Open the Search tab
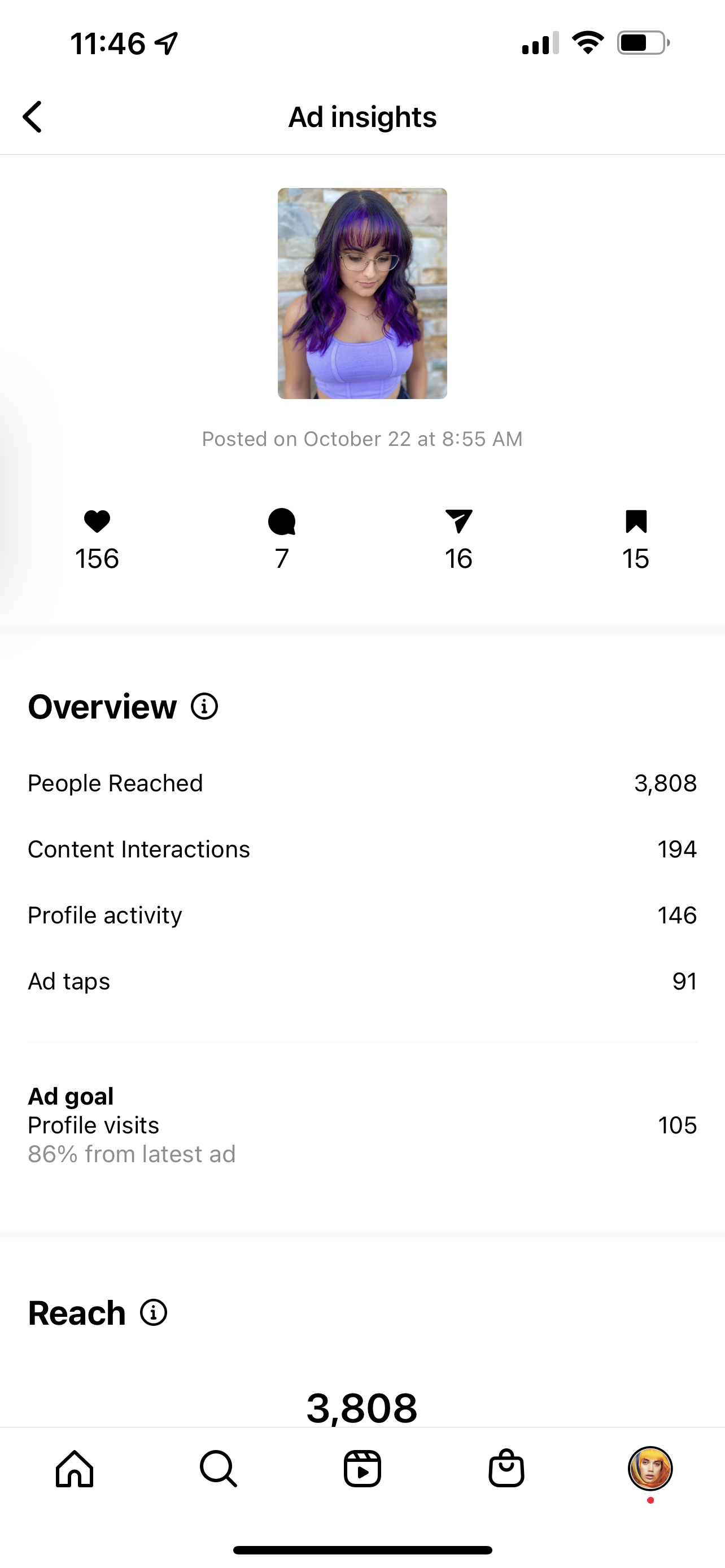Viewport: 725px width, 1568px height. tap(218, 1469)
